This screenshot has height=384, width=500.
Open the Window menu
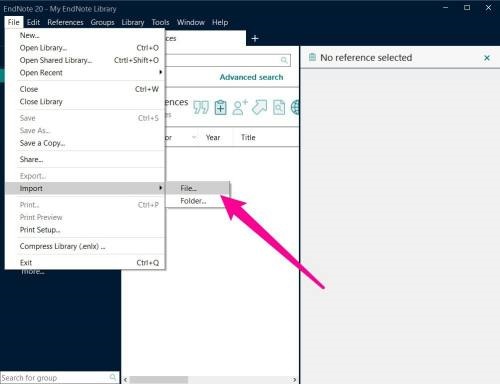point(191,22)
